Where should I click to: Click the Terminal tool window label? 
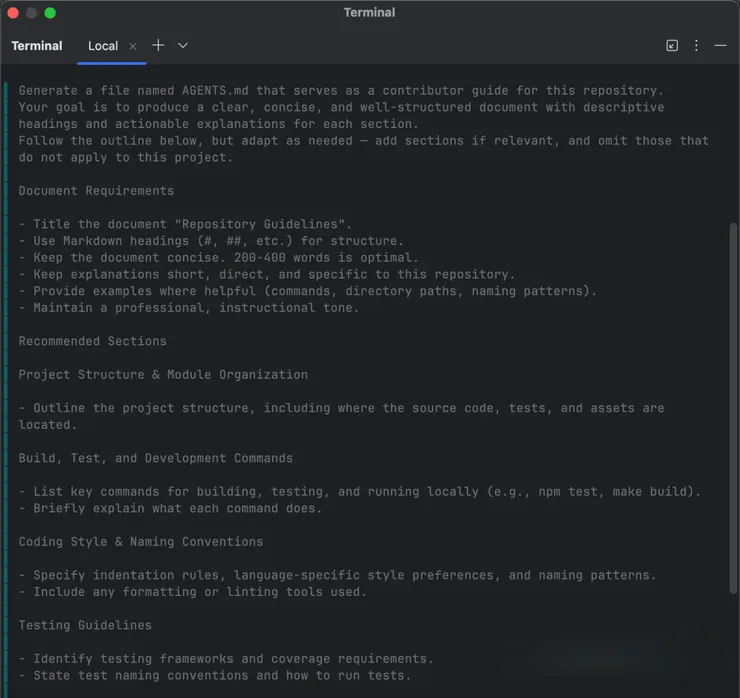[37, 46]
